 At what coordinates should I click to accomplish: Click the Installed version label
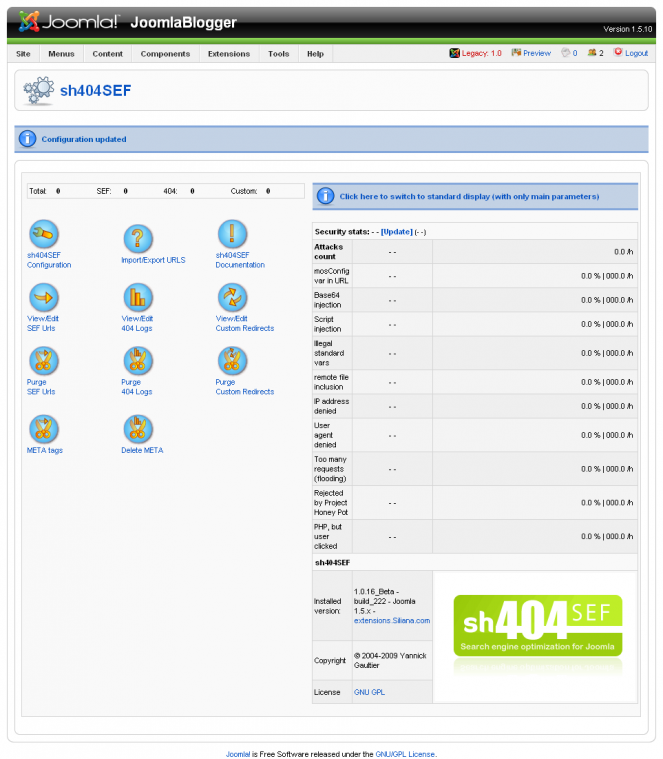coord(328,606)
